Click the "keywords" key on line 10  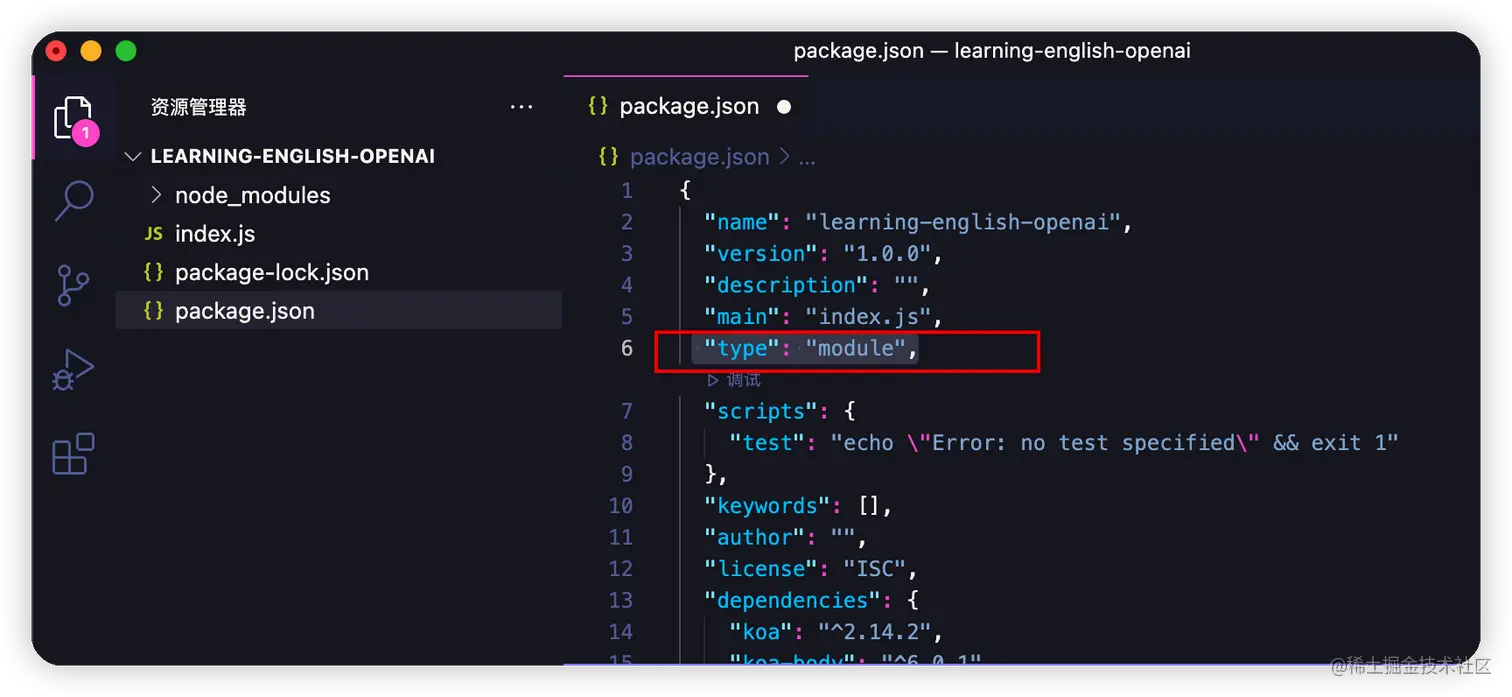[767, 506]
